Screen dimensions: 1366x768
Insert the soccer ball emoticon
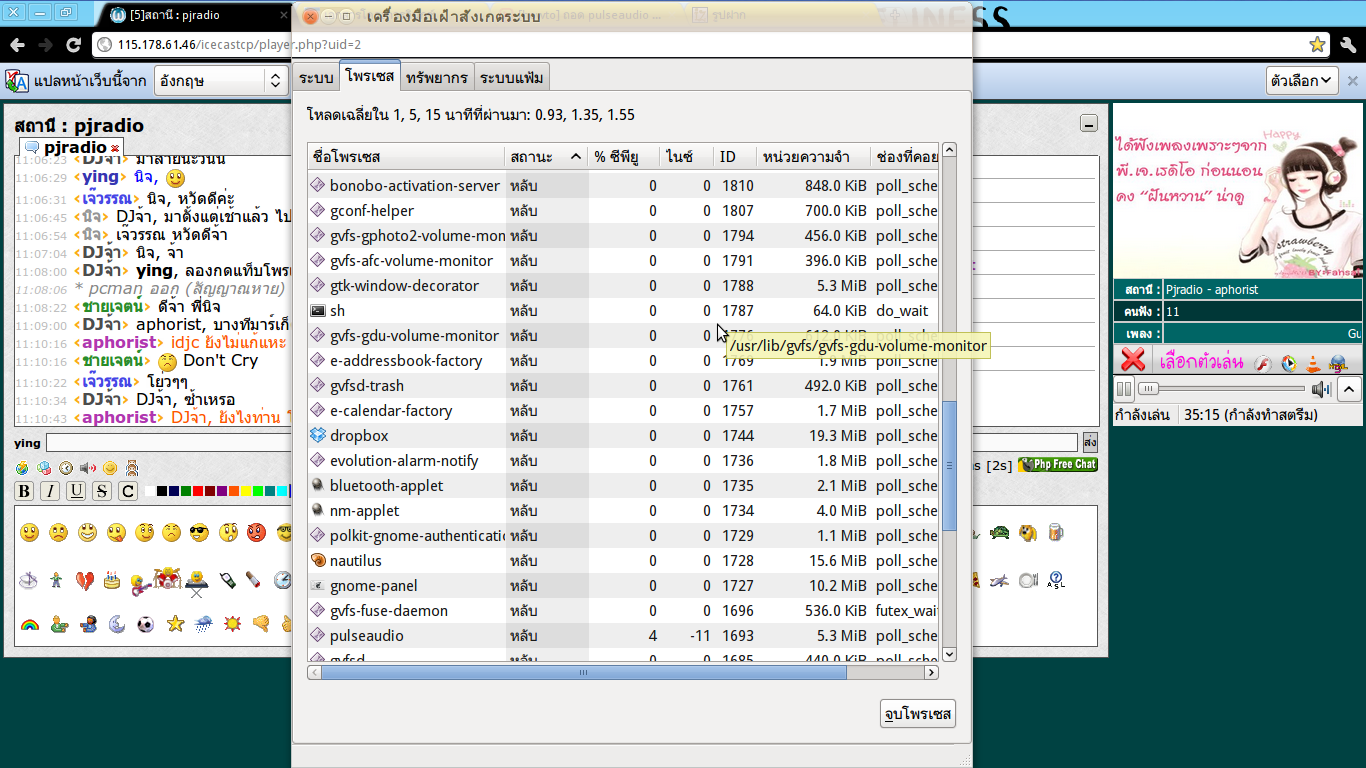146,624
